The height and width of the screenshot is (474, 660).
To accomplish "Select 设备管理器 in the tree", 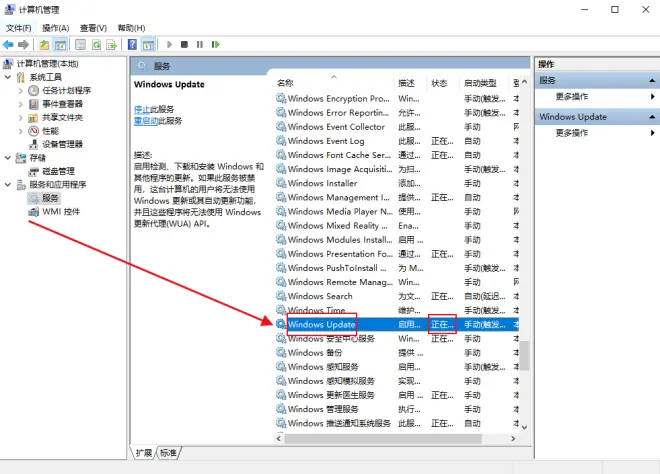I will [62, 144].
